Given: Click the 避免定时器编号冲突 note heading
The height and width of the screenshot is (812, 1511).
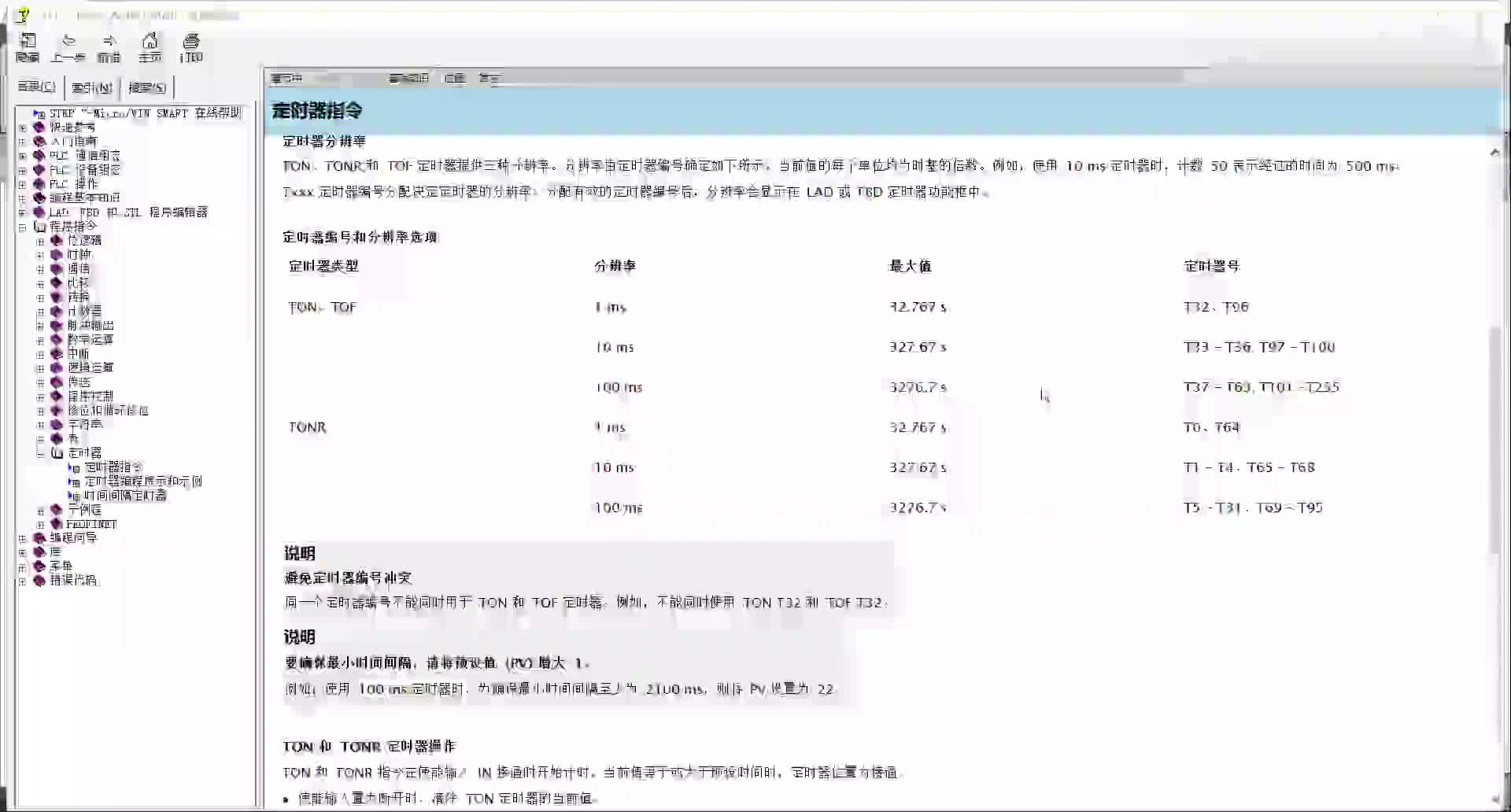Looking at the screenshot, I should pyautogui.click(x=348, y=578).
